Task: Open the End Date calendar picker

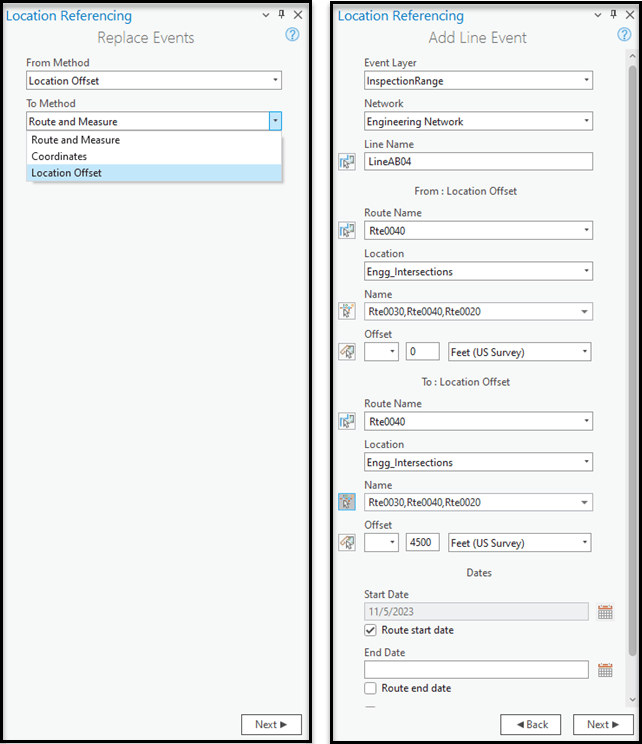Action: click(x=605, y=670)
